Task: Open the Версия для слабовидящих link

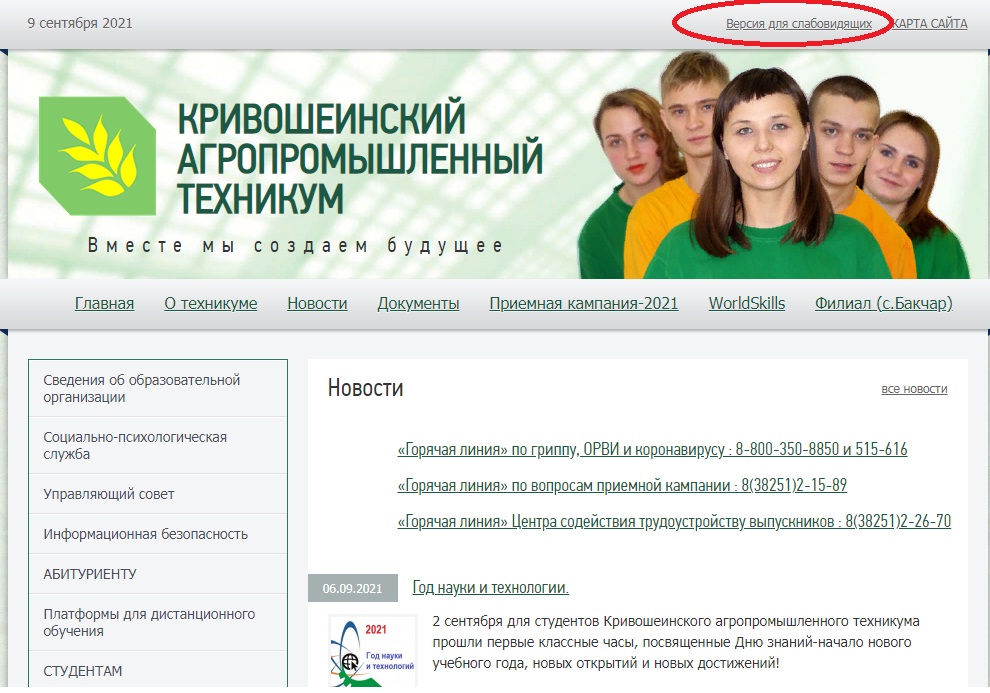Action: point(798,24)
